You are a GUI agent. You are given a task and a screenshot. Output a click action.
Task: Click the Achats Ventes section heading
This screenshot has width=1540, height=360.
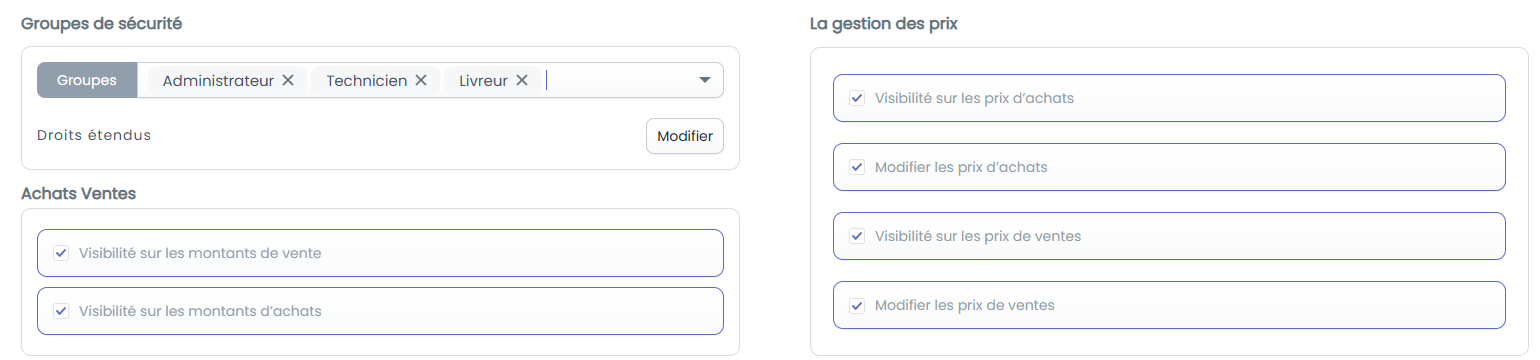coord(78,194)
